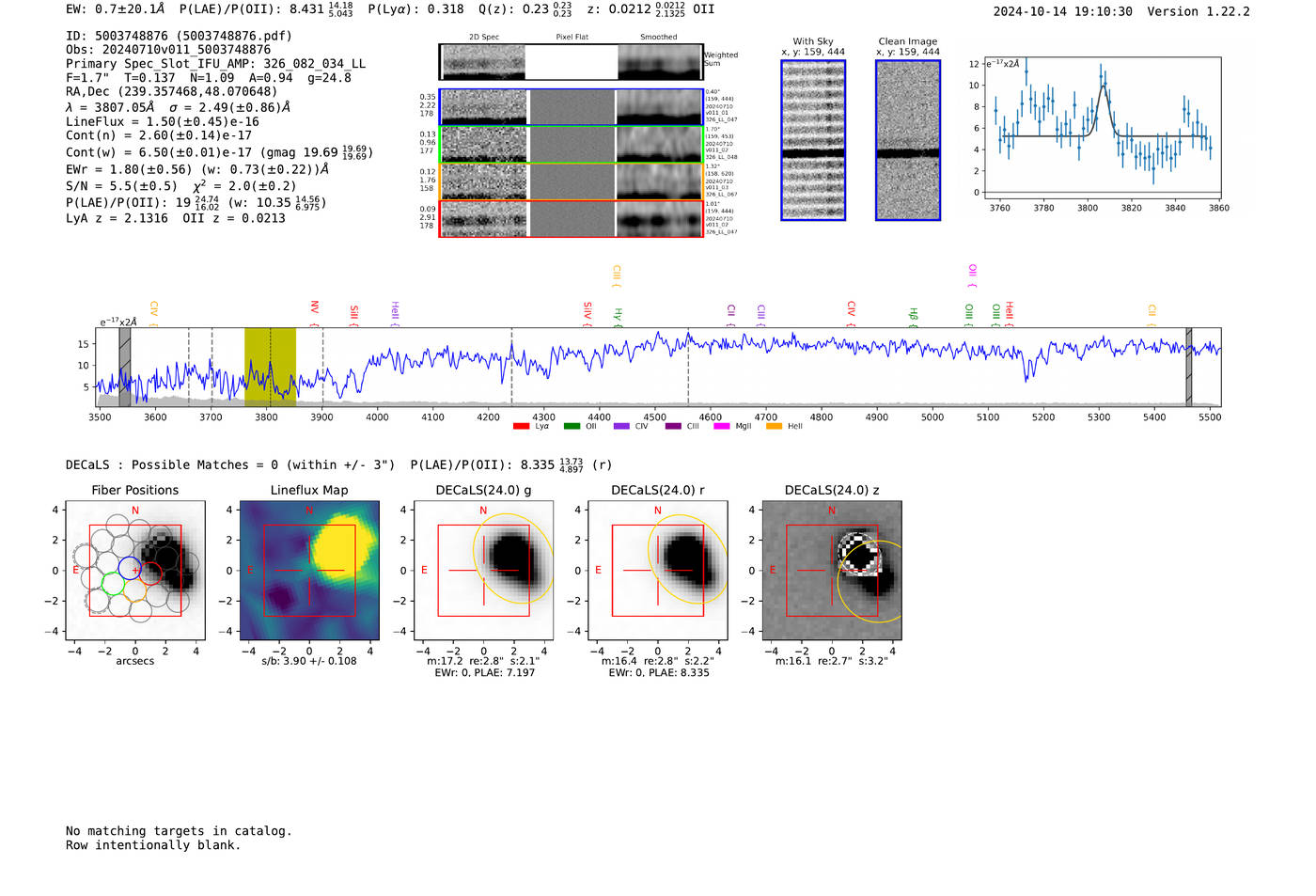Click the EWr: 0, PLAE: 7.197 caption
1316x896 pixels.
coord(484,672)
